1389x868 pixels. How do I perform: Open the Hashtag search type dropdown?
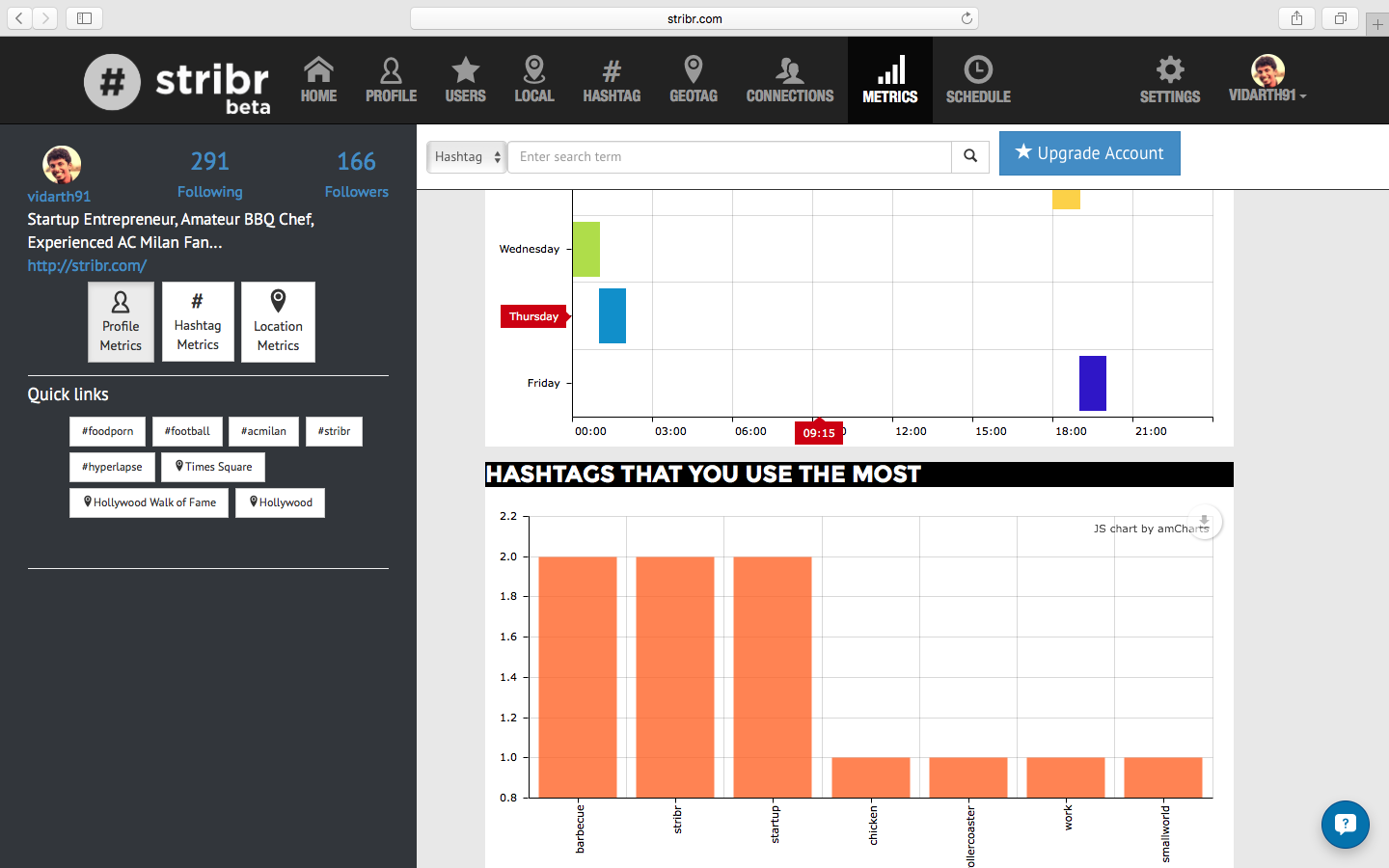point(466,157)
